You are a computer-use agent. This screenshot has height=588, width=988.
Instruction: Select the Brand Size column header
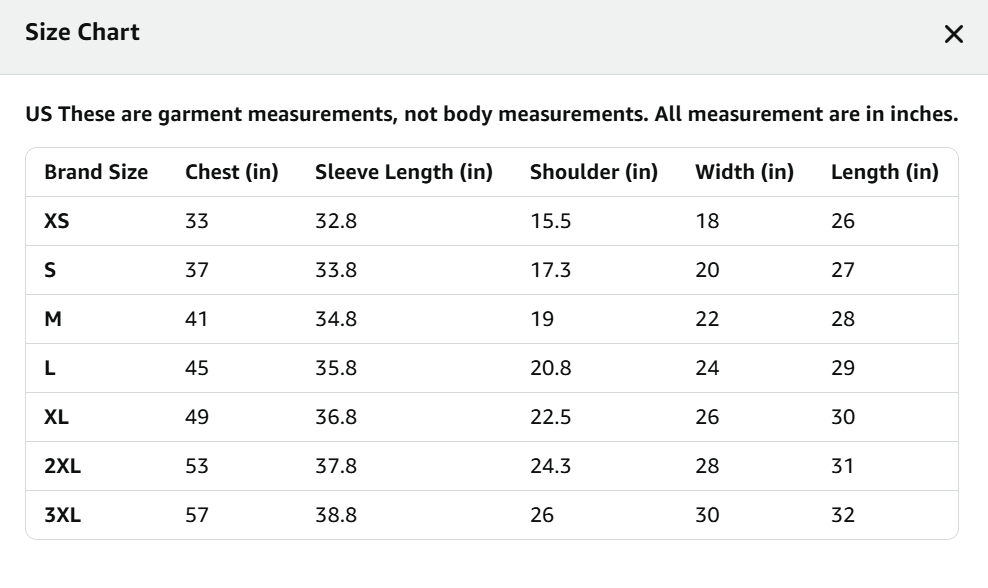click(x=96, y=172)
